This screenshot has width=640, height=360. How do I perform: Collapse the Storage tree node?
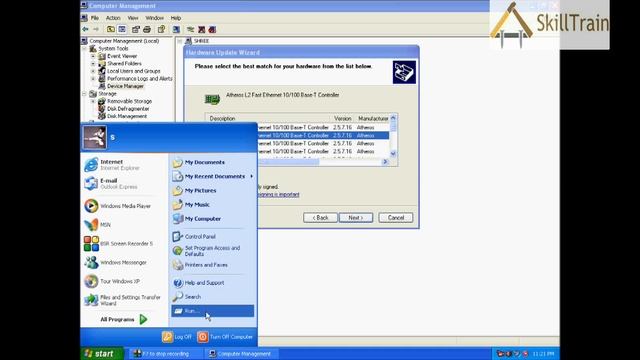(84, 93)
